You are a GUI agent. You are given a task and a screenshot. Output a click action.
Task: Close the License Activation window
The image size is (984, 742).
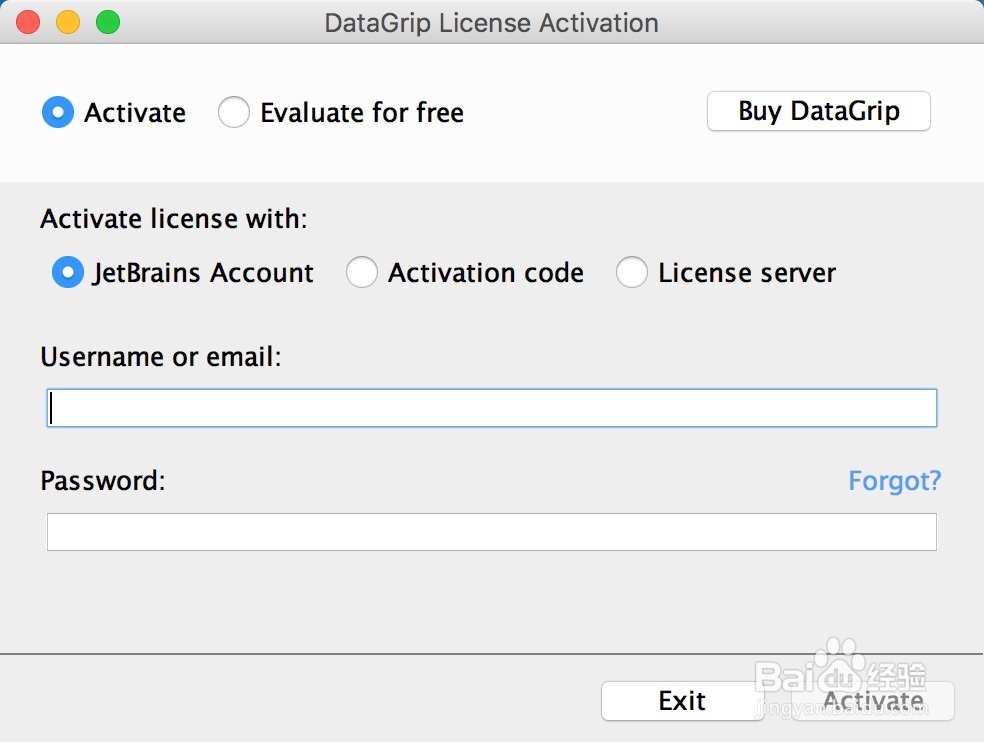(x=29, y=22)
